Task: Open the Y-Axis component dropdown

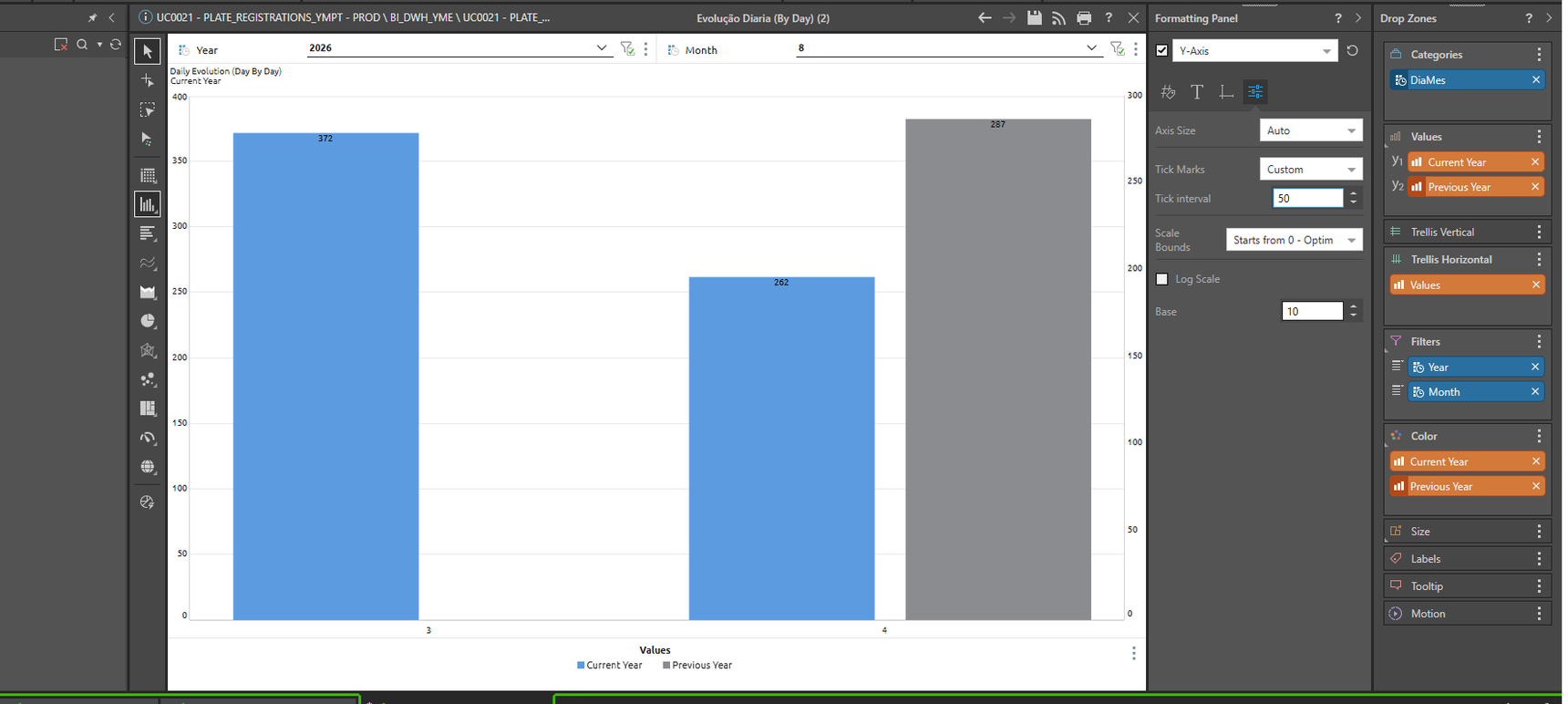Action: pos(1254,51)
